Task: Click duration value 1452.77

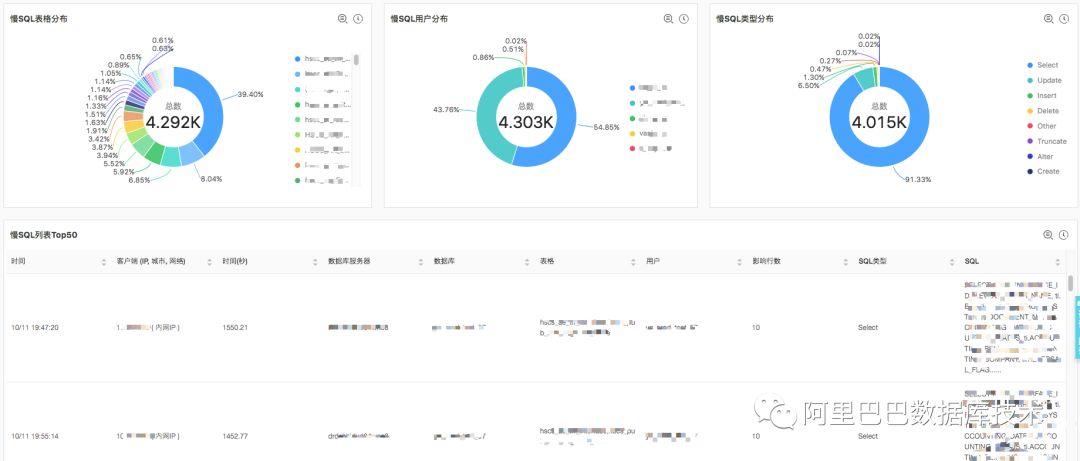Action: click(x=235, y=436)
